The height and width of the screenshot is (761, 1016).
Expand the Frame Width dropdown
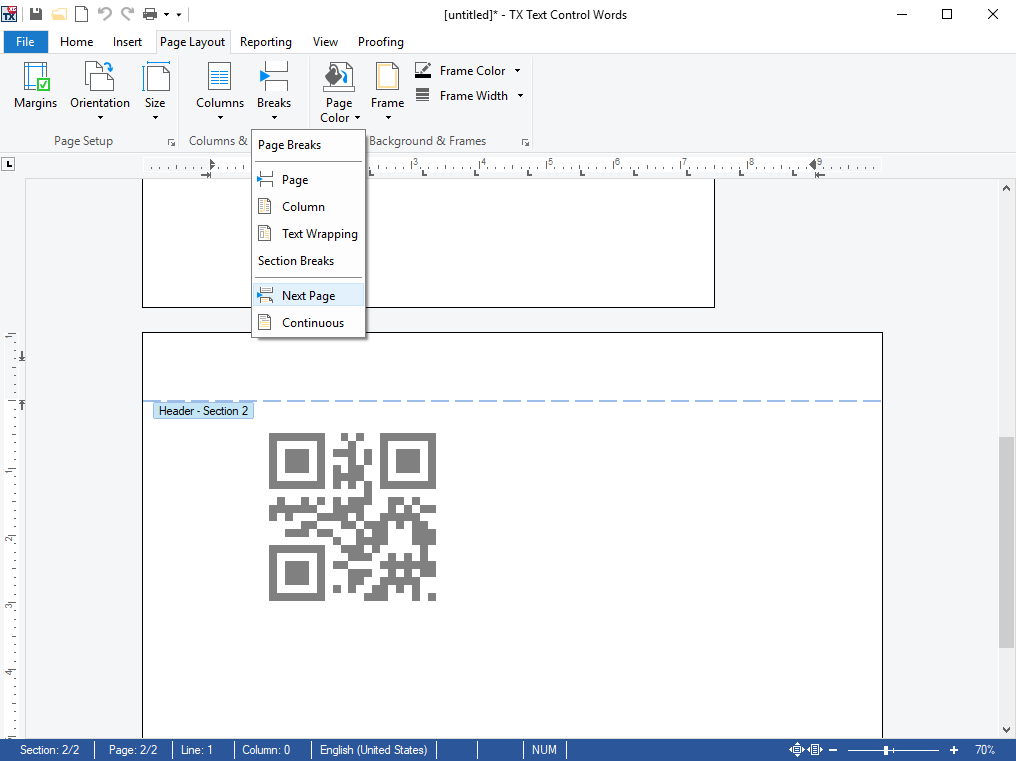(x=520, y=96)
